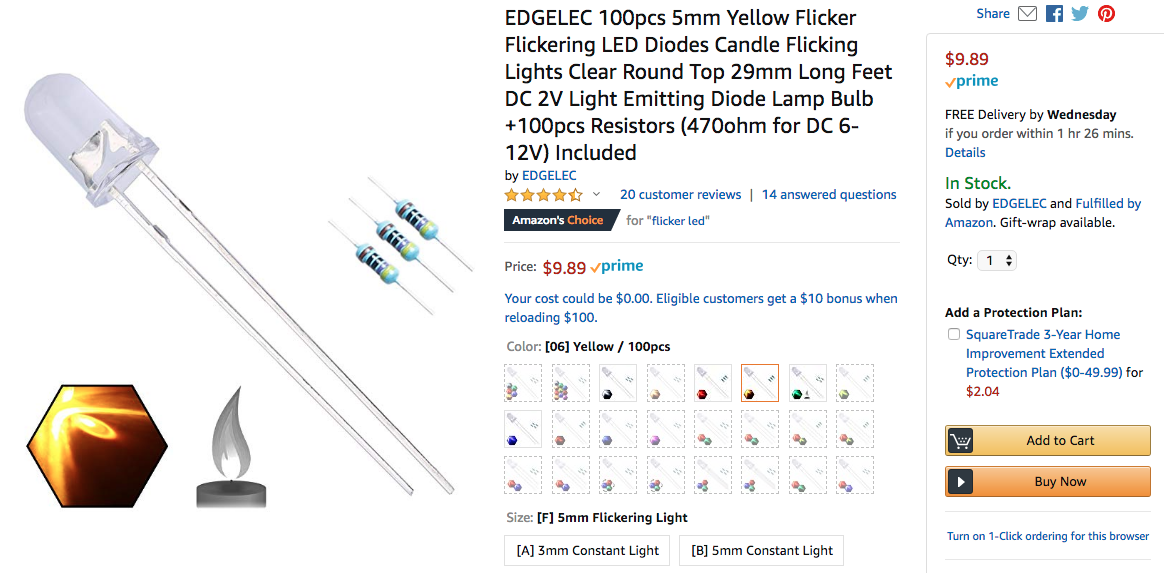This screenshot has height=573, width=1164.
Task: Share on Pinterest
Action: click(1106, 14)
